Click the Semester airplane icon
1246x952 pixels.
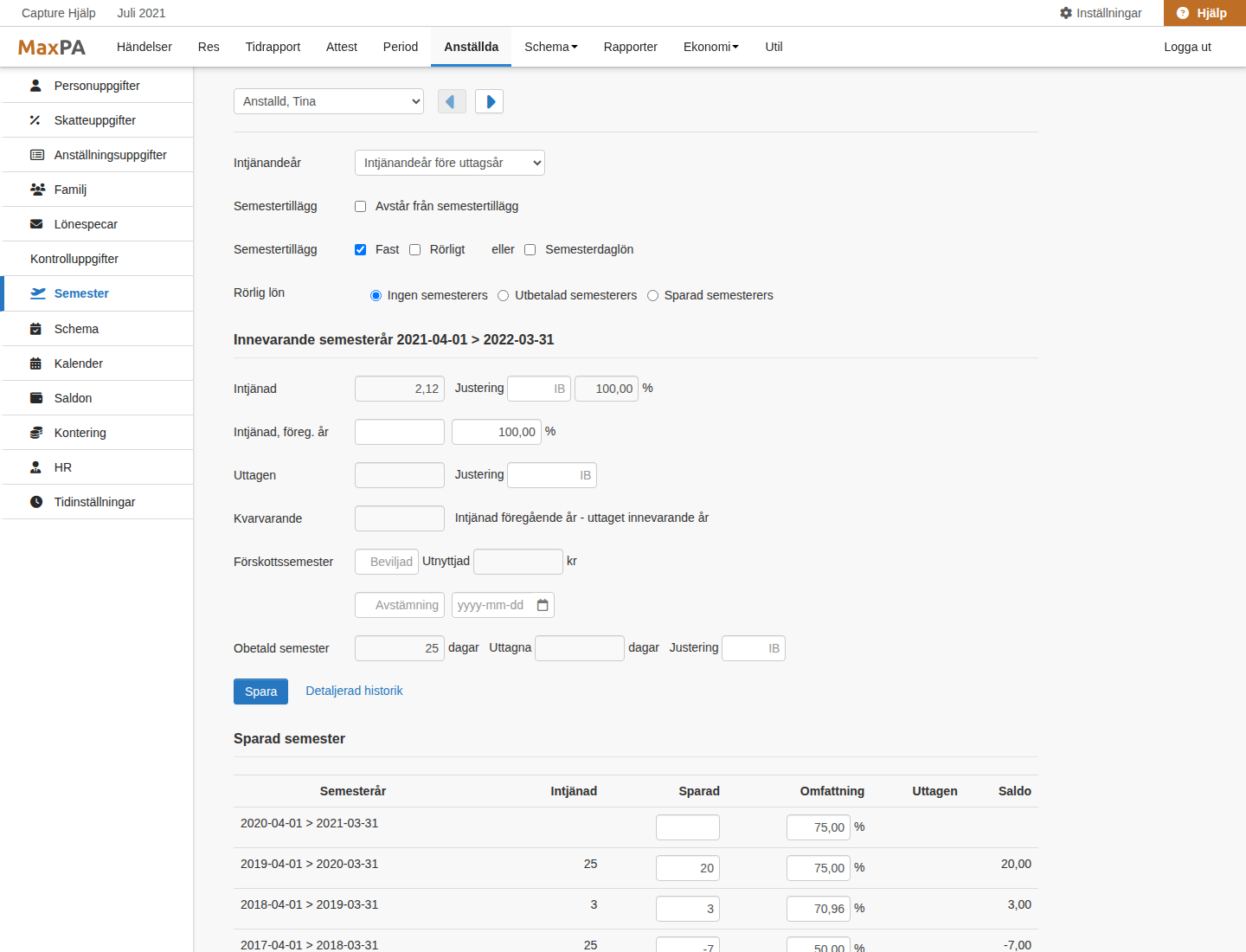pyautogui.click(x=38, y=293)
